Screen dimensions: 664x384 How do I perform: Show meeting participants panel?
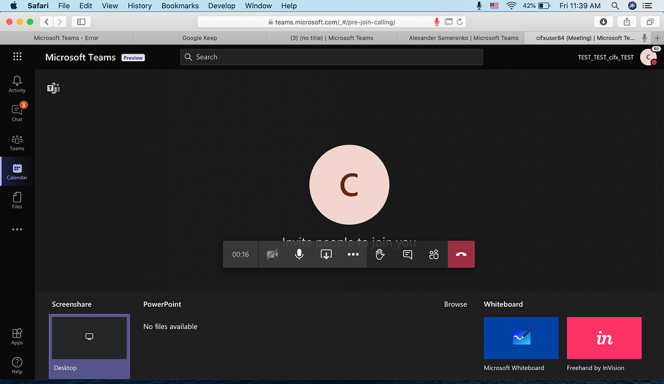coord(434,254)
